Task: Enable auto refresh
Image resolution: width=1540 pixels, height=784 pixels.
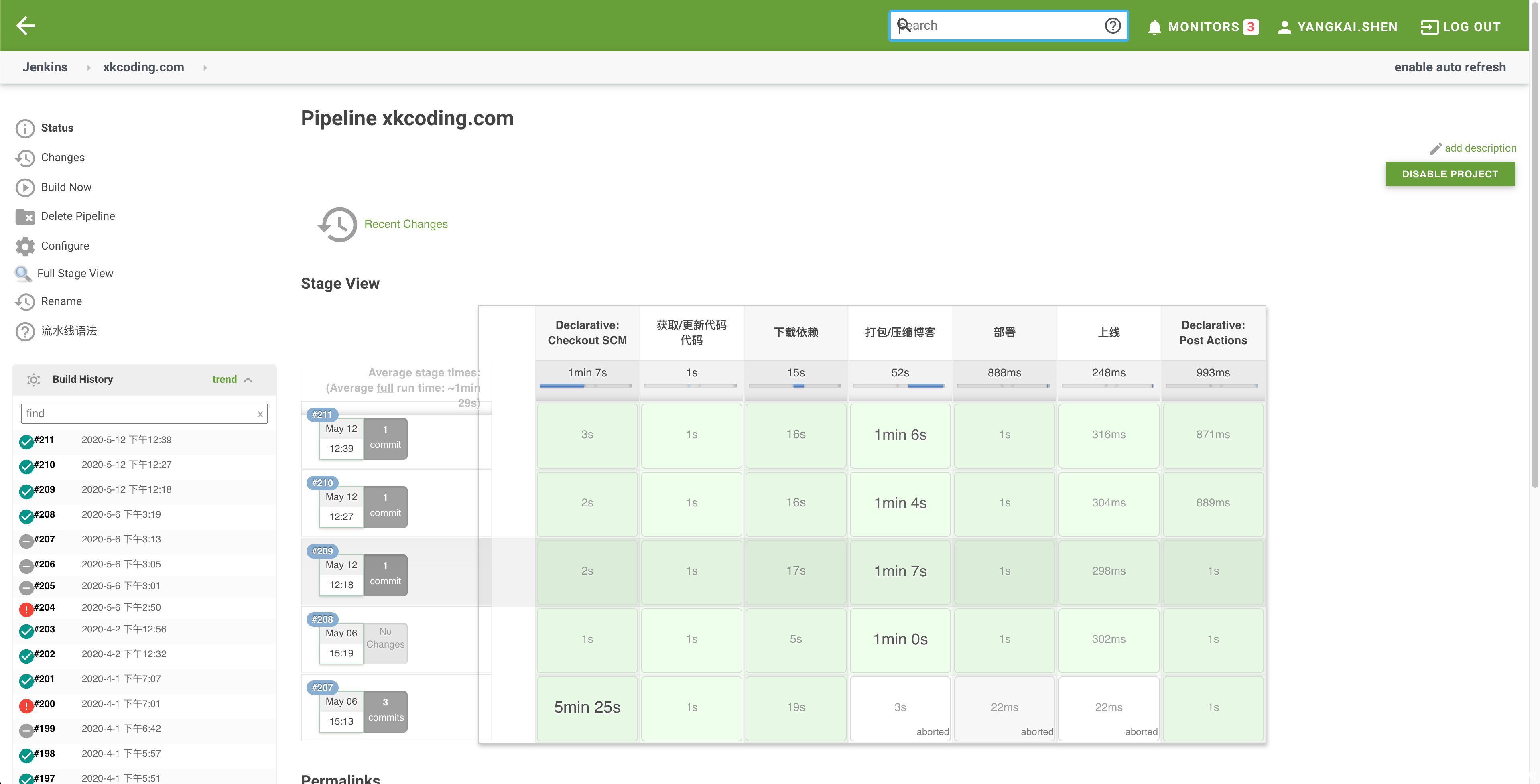Action: pos(1449,67)
